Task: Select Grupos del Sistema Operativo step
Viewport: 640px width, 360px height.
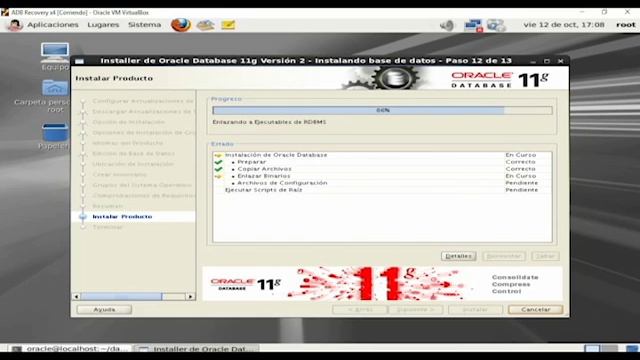Action: (x=142, y=185)
